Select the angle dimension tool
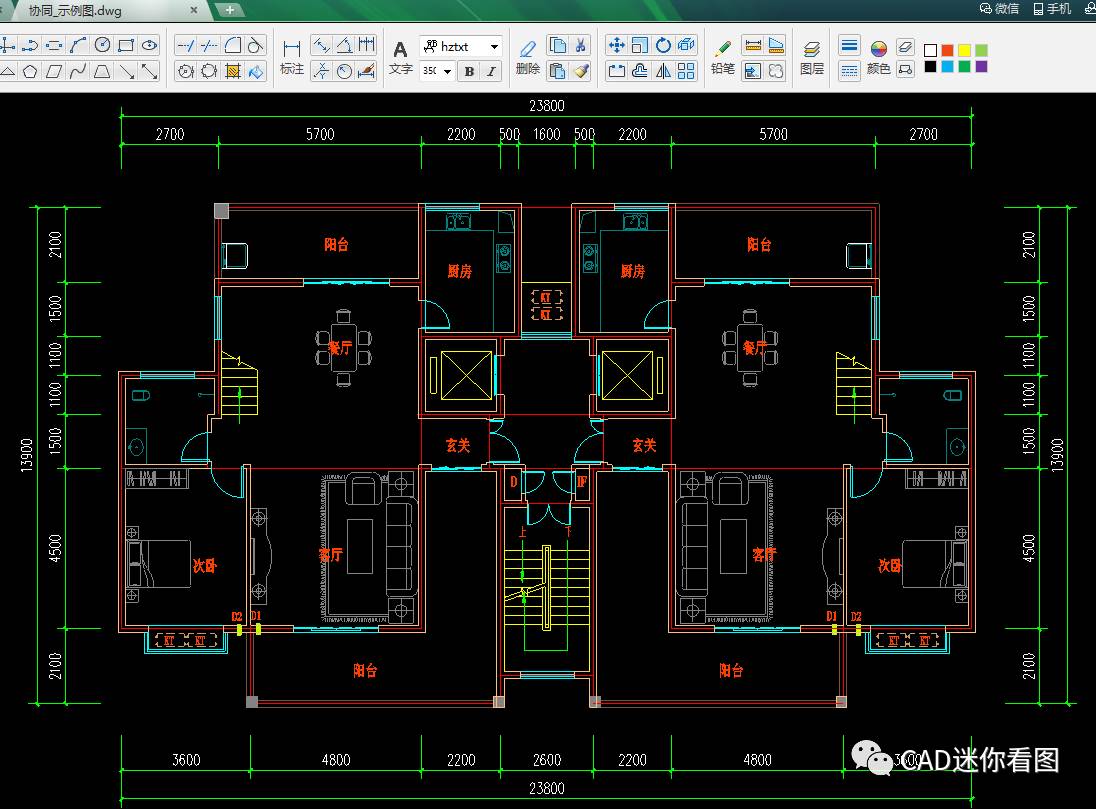The height and width of the screenshot is (809, 1096). coord(344,45)
